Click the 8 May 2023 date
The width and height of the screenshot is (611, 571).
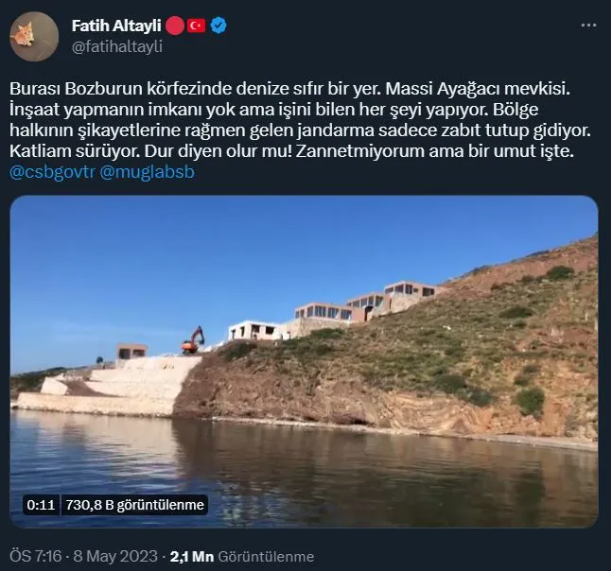click(x=115, y=556)
